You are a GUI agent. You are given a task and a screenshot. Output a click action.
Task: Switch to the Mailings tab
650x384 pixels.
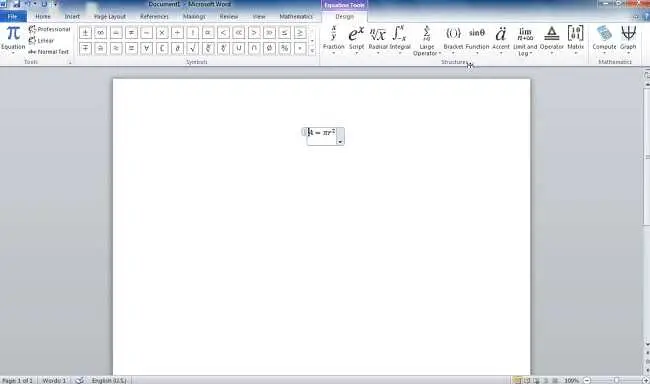[x=194, y=17]
